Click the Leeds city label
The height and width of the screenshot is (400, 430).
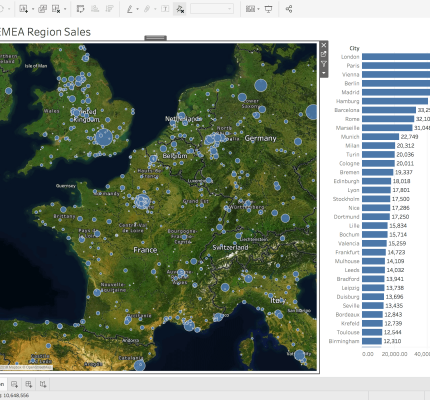click(x=352, y=270)
